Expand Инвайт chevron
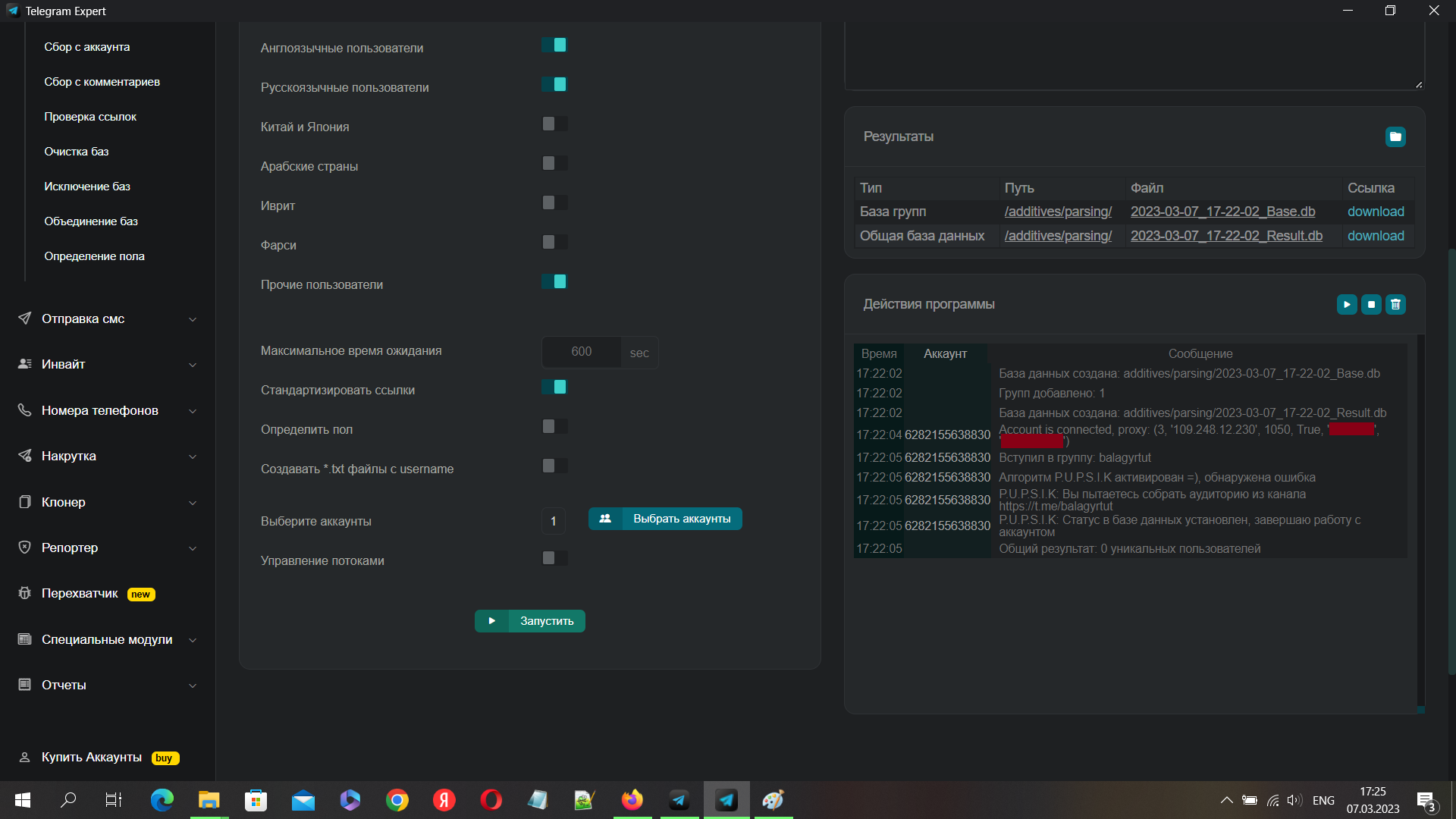Image resolution: width=1456 pixels, height=819 pixels. tap(193, 365)
